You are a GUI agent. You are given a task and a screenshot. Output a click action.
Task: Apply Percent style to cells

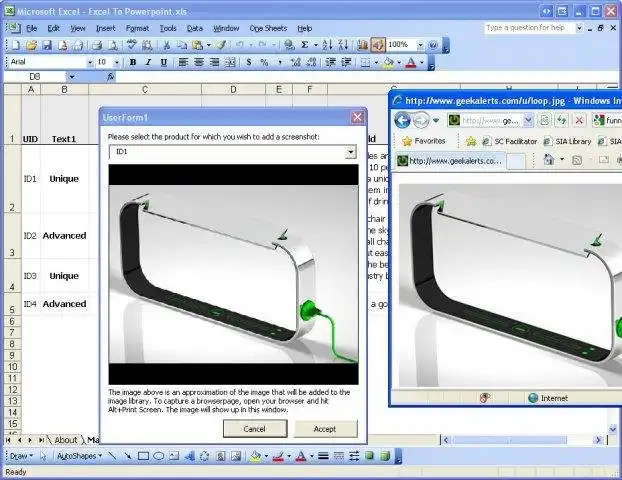pyautogui.click(x=264, y=62)
